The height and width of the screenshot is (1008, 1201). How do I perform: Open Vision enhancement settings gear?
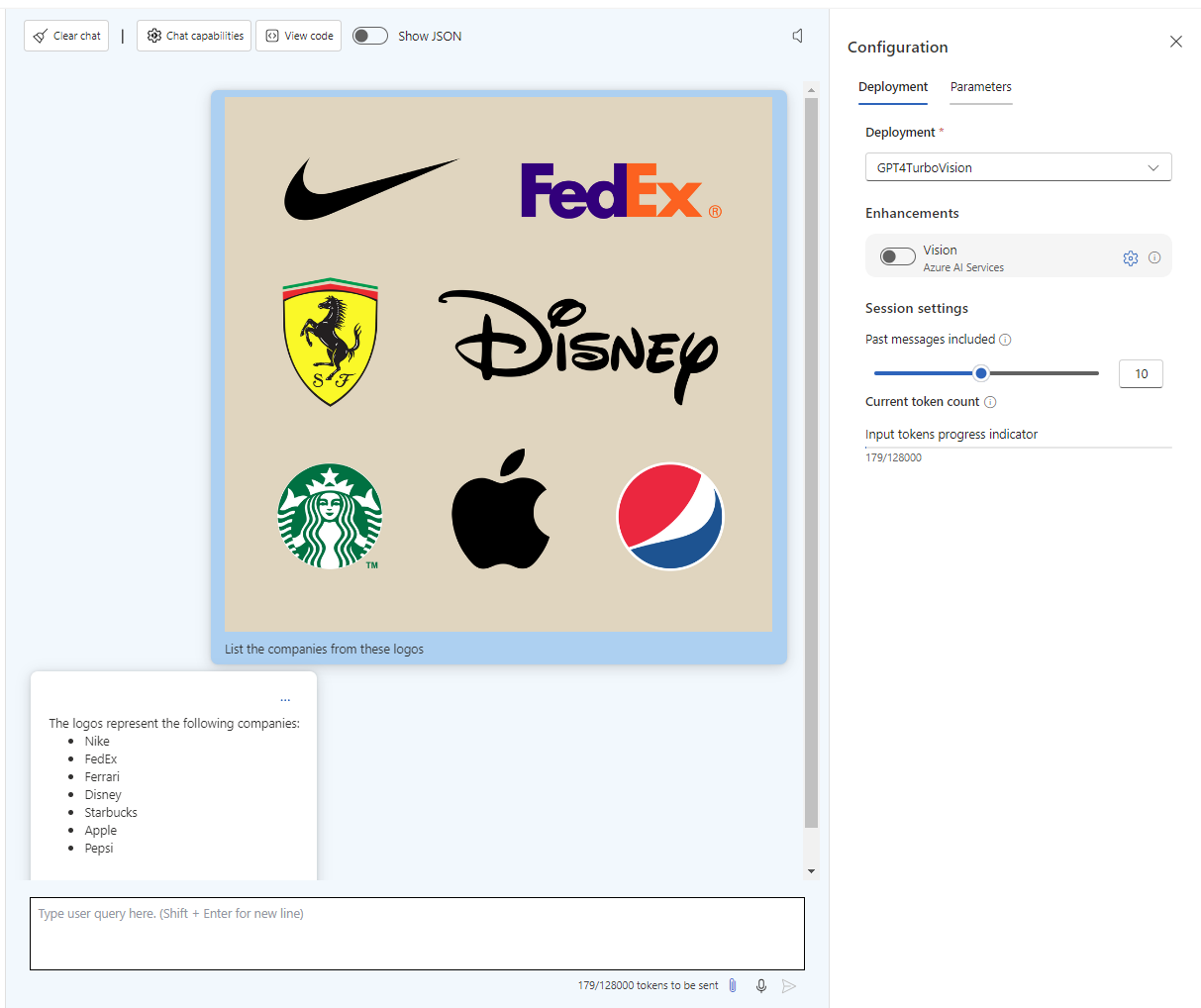tap(1131, 257)
